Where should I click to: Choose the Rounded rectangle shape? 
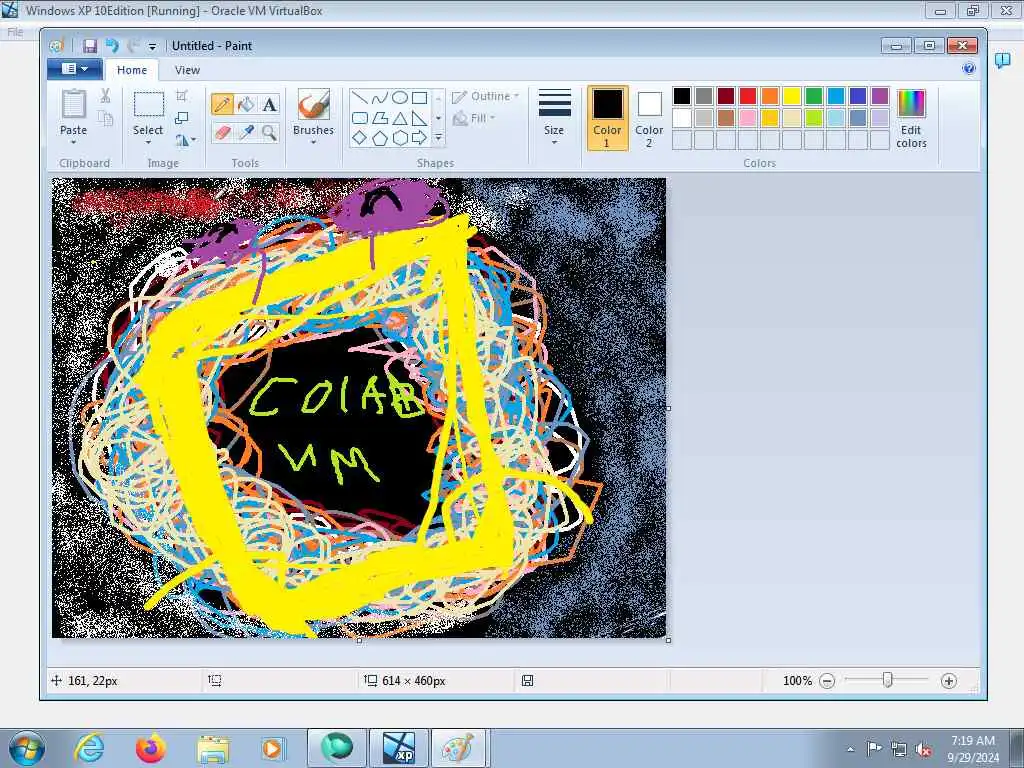coord(359,118)
